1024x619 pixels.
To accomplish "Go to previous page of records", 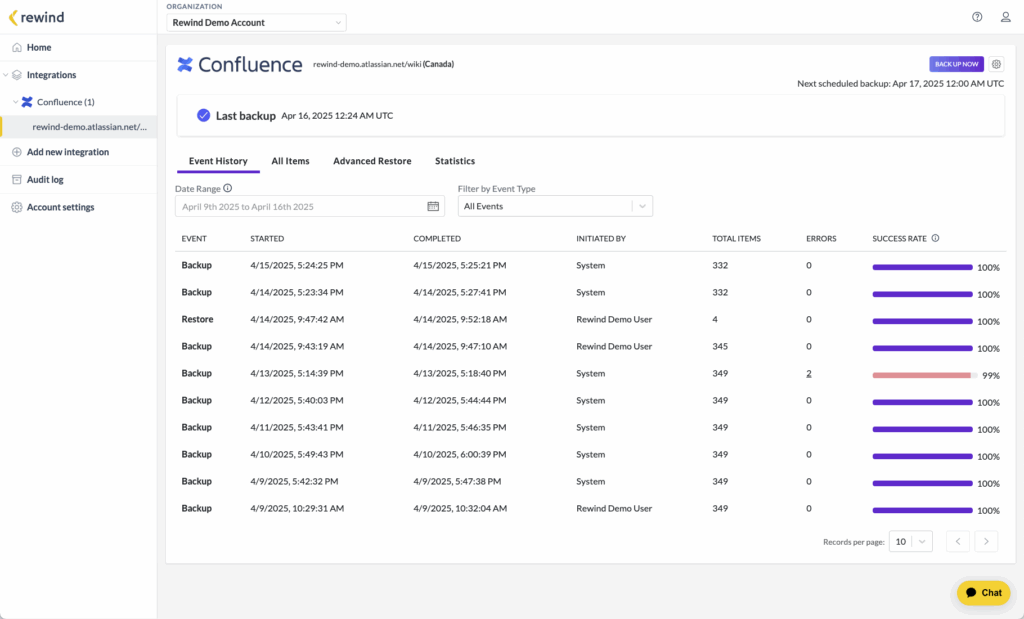I will pos(958,541).
